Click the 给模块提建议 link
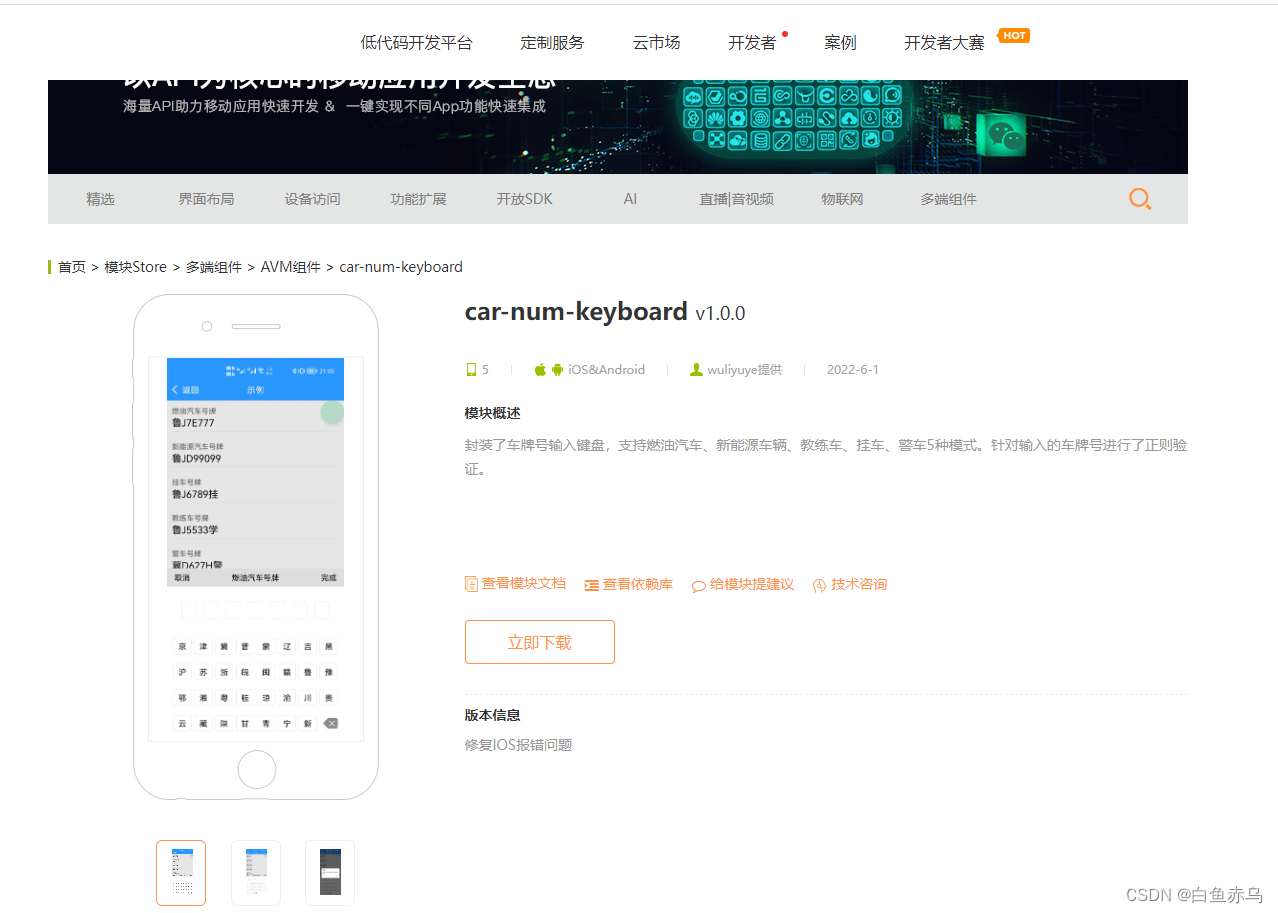This screenshot has width=1278, height=913. tap(752, 585)
